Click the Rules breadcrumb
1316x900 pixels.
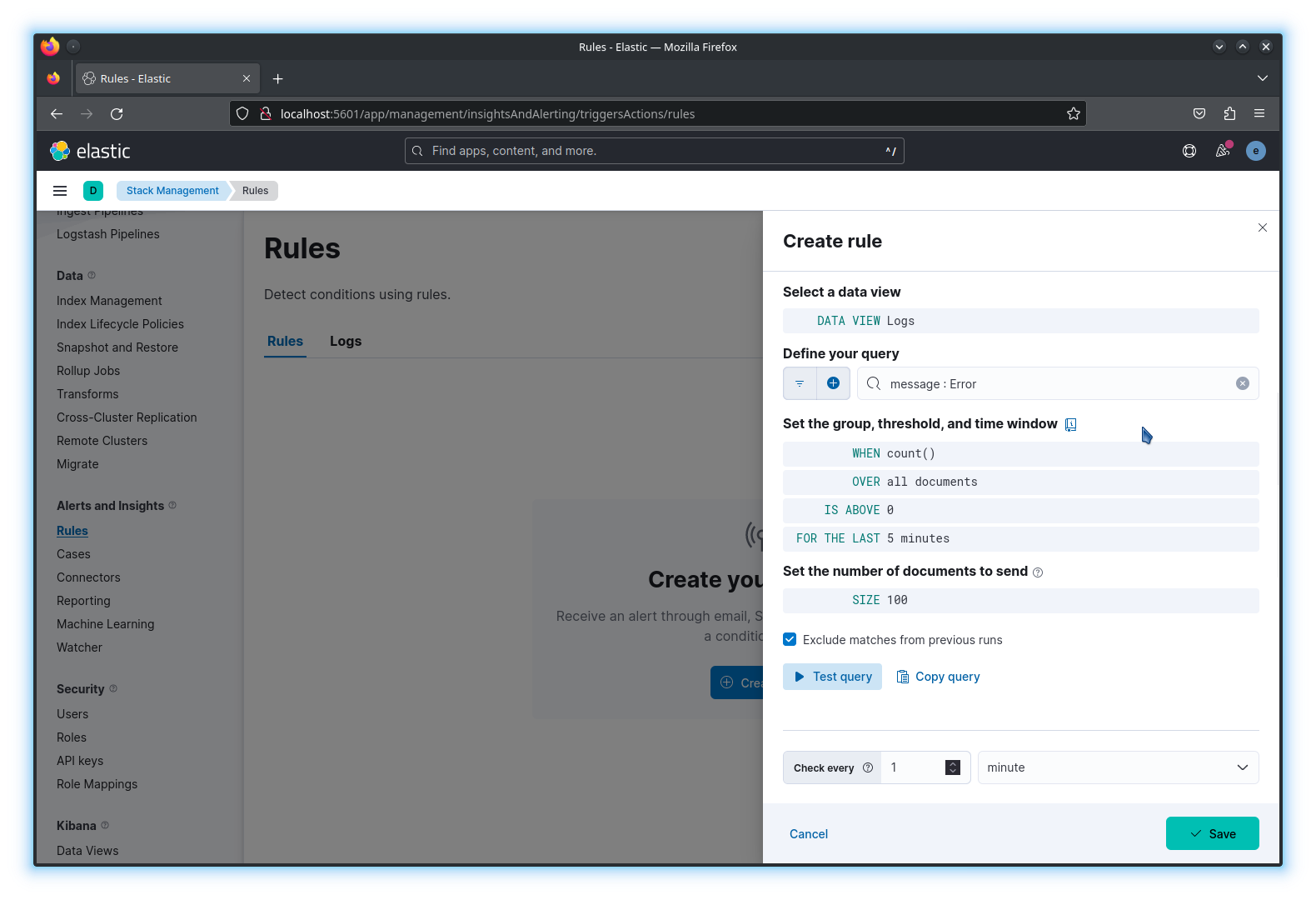tap(255, 191)
